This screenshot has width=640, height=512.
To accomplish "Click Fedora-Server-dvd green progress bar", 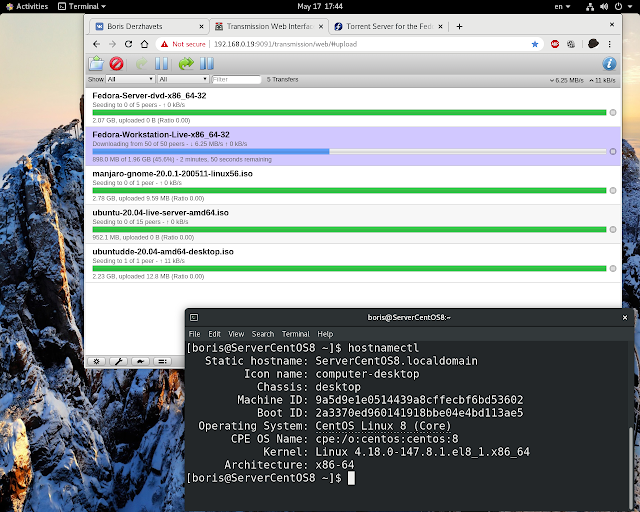I will (349, 113).
